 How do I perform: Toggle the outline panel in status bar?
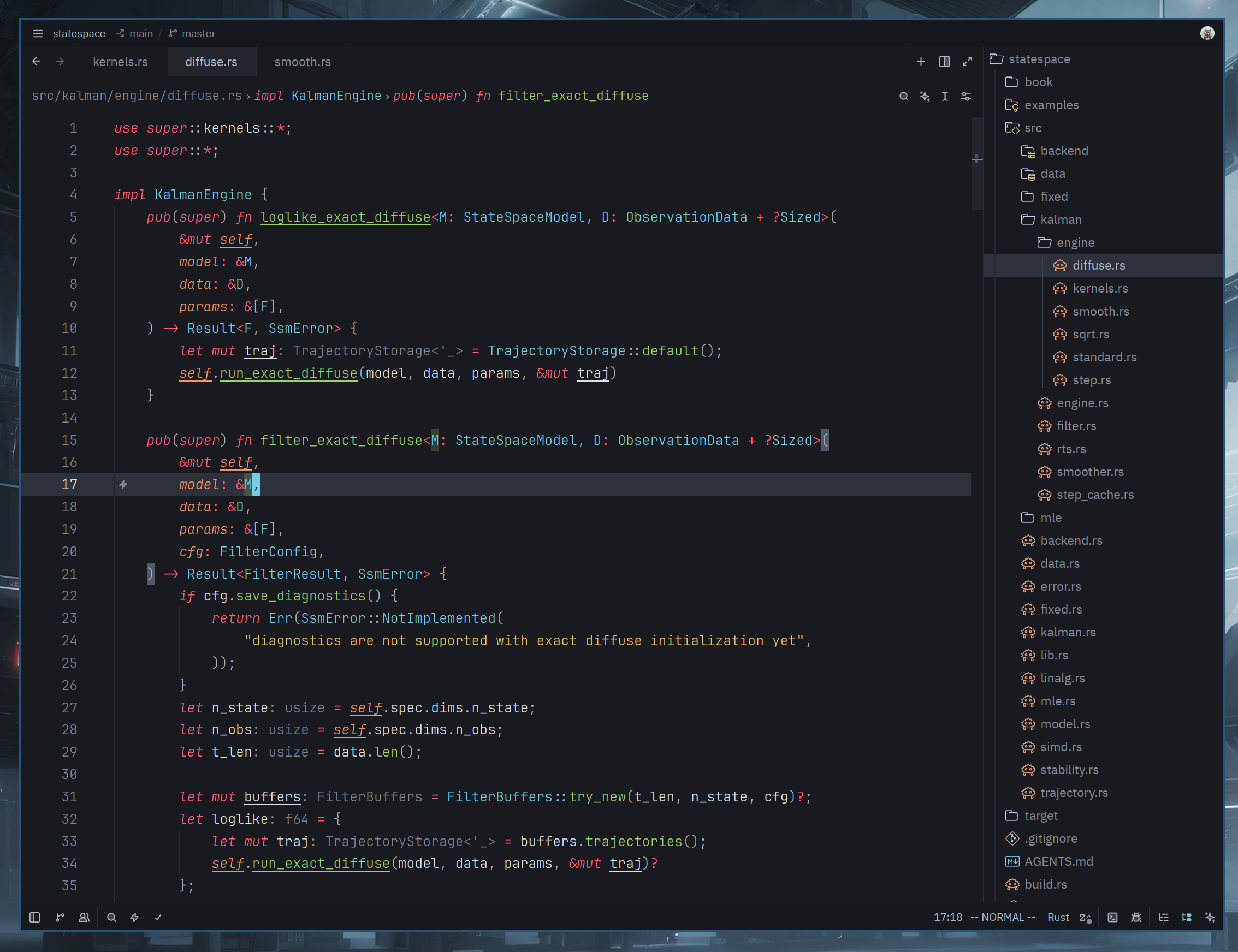tap(1163, 917)
